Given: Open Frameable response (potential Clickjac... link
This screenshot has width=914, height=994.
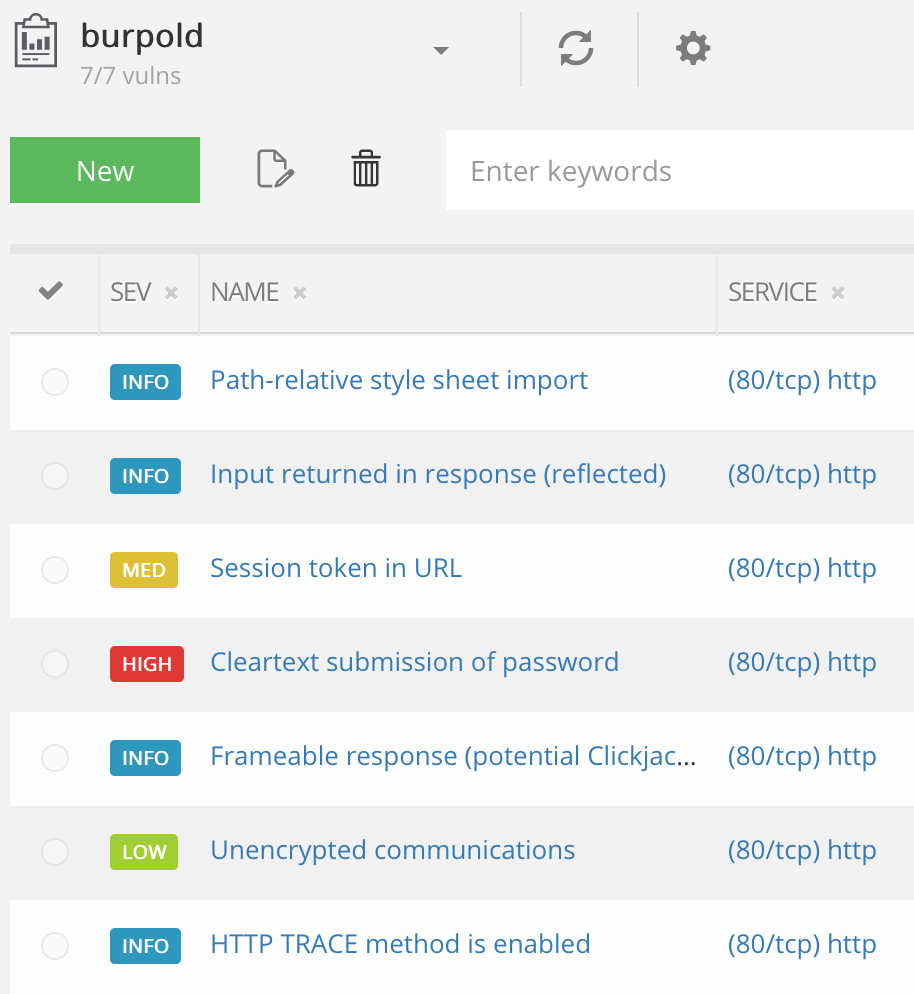Looking at the screenshot, I should pyautogui.click(x=453, y=756).
